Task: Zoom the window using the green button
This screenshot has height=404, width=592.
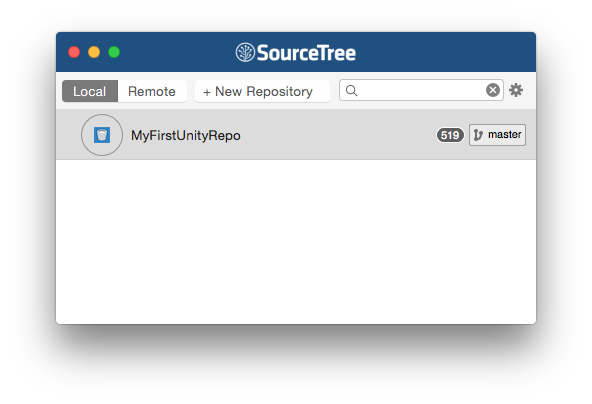Action: [x=114, y=52]
